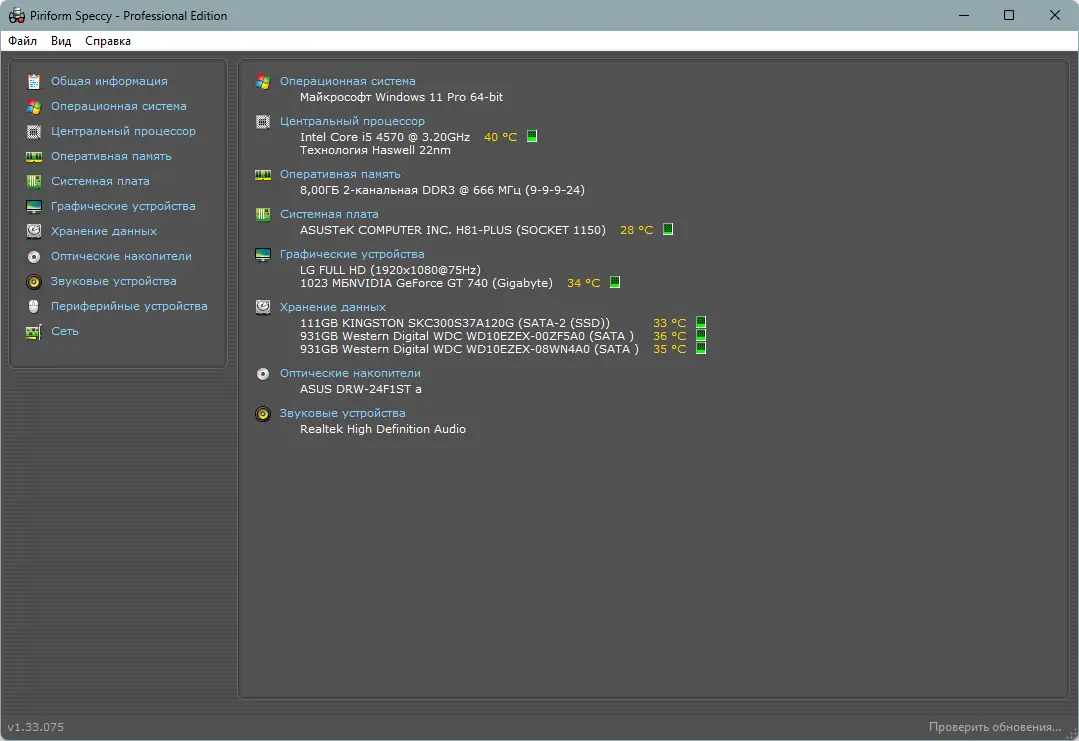Click the network card icon beside Сеть

pyautogui.click(x=34, y=332)
